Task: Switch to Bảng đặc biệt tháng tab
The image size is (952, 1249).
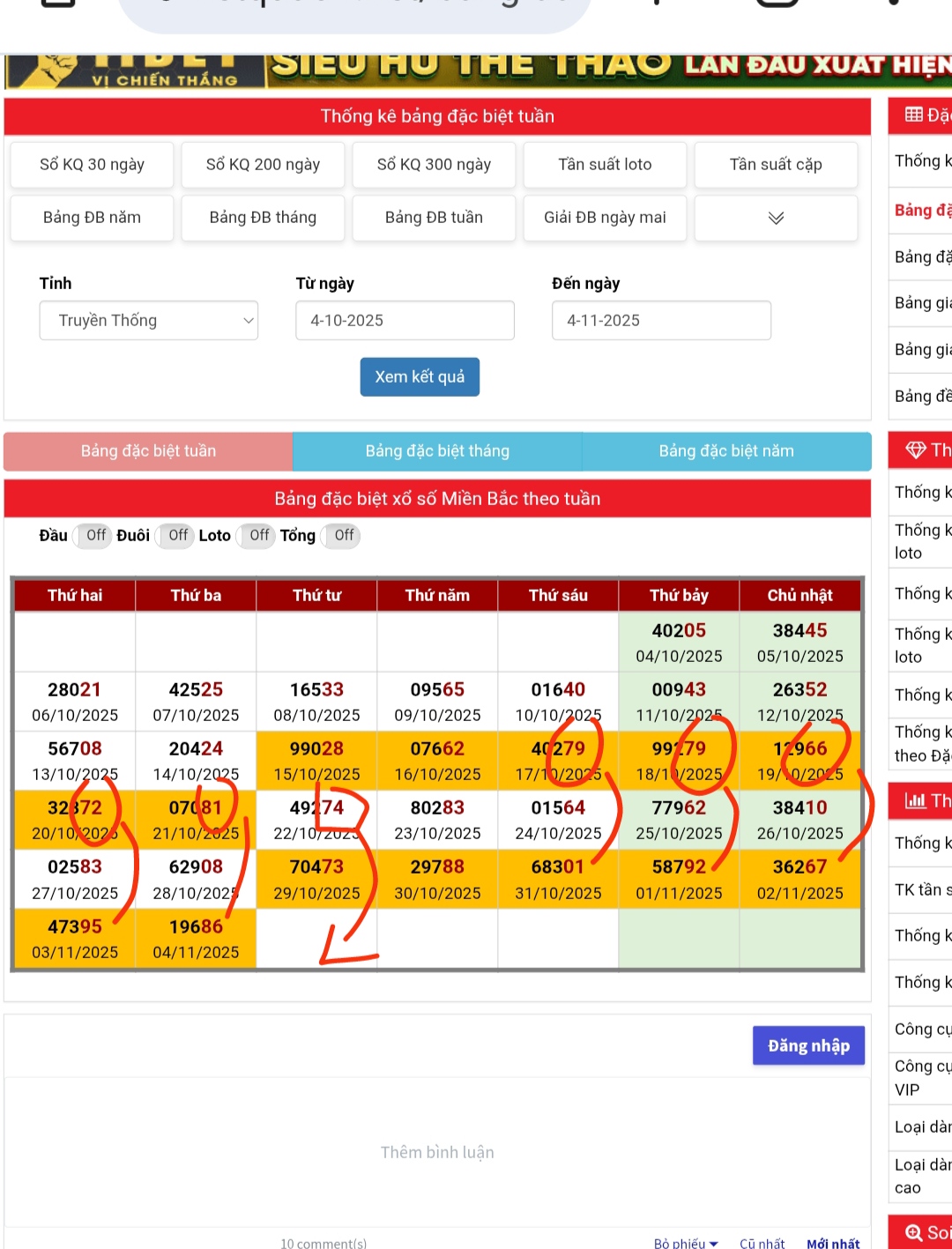Action: 437,451
